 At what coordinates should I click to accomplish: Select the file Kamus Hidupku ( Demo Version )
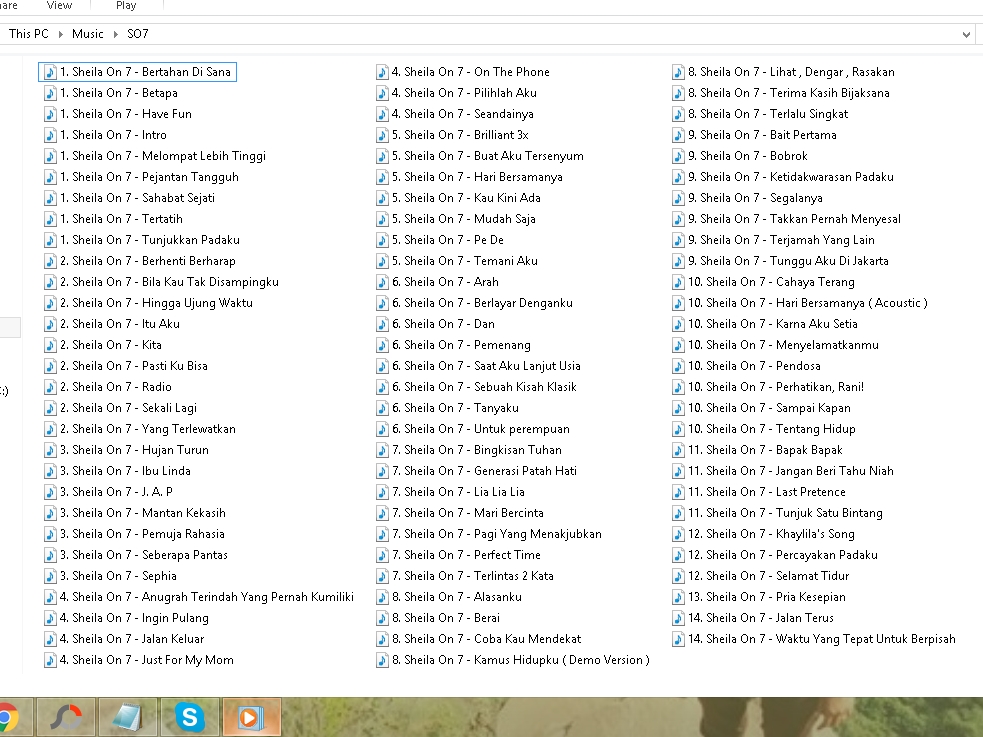pos(513,660)
